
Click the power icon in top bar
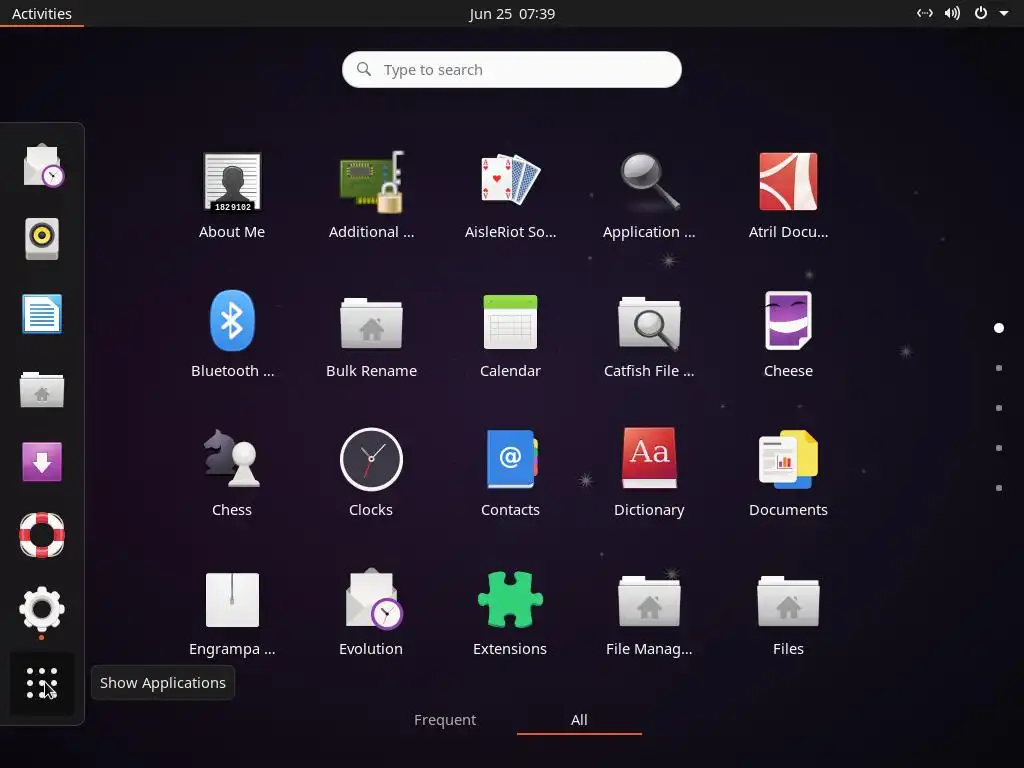pyautogui.click(x=981, y=13)
